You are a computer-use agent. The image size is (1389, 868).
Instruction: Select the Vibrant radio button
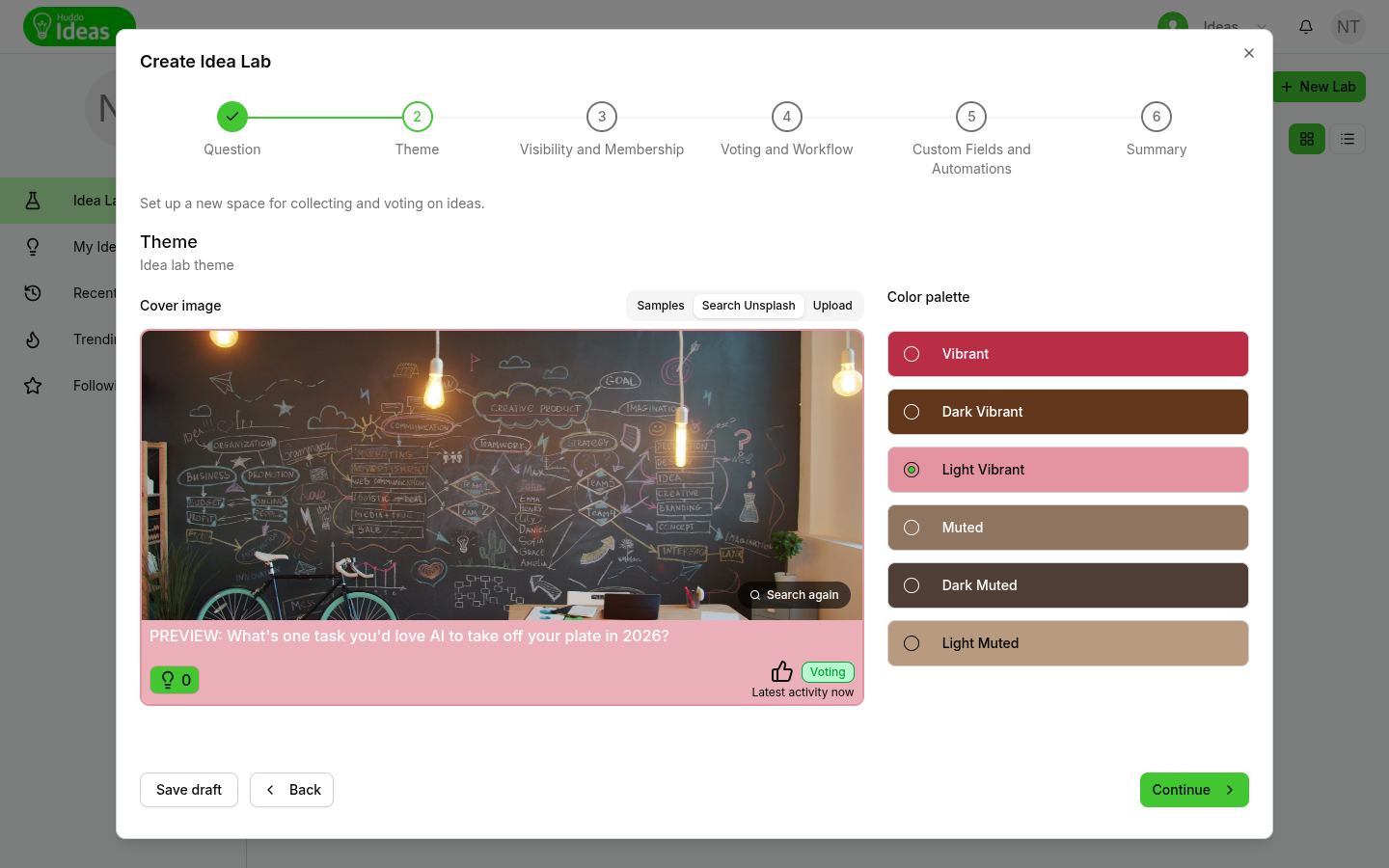click(x=912, y=354)
